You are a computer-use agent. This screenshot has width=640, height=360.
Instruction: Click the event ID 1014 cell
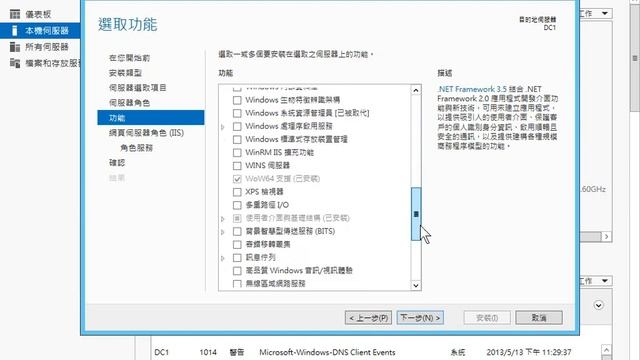(208, 352)
